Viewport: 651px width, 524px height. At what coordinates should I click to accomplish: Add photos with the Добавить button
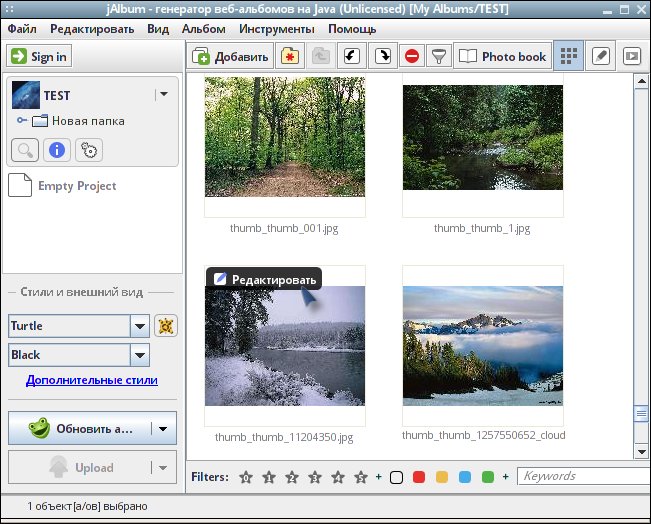[230, 56]
